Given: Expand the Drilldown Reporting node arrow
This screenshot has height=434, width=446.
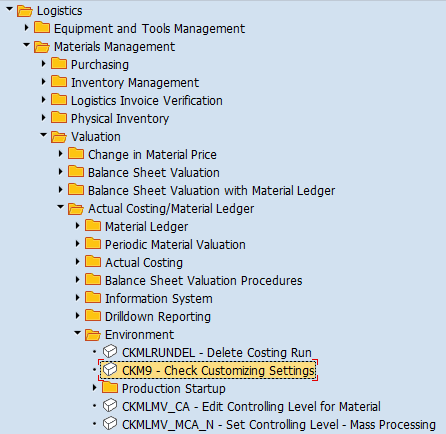Looking at the screenshot, I should (78, 315).
